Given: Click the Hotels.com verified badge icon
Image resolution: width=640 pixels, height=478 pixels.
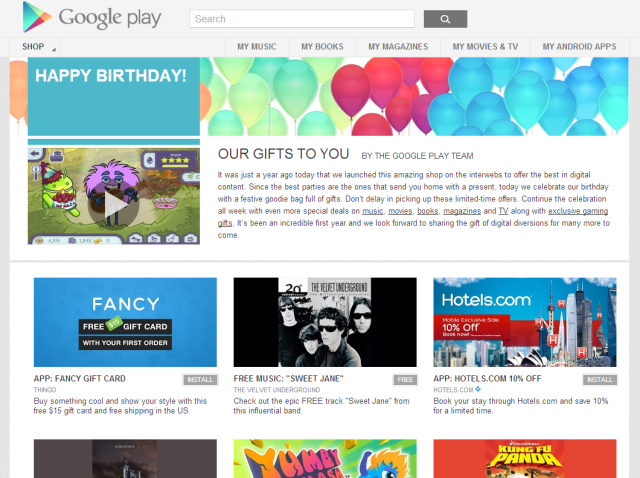Looking at the screenshot, I should click(x=478, y=389).
